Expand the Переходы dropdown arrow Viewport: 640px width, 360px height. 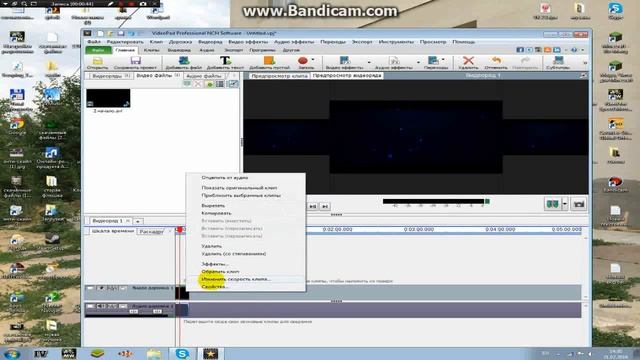443,60
